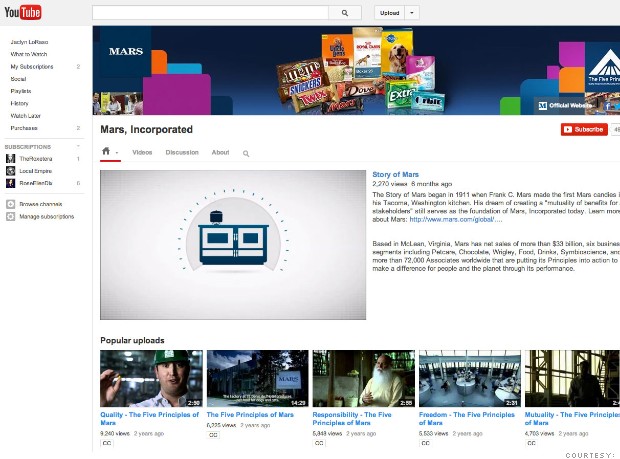Image resolution: width=620 pixels, height=459 pixels.
Task: Open TheRoxetera subscription avatar
Action: pos(11,159)
